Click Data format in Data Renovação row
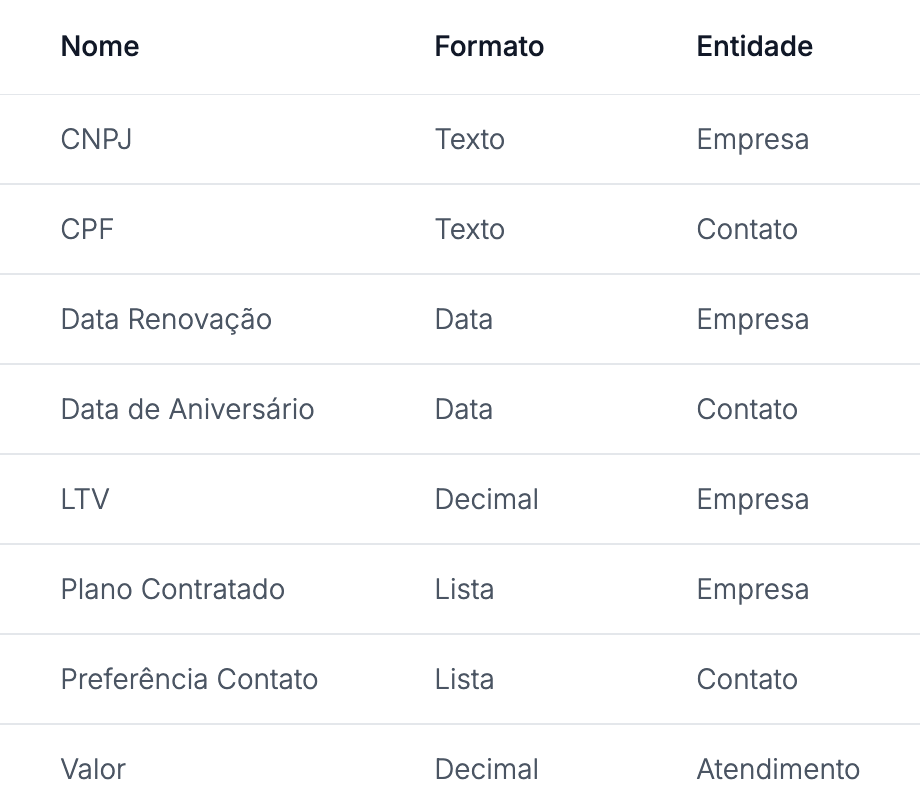 coord(463,319)
